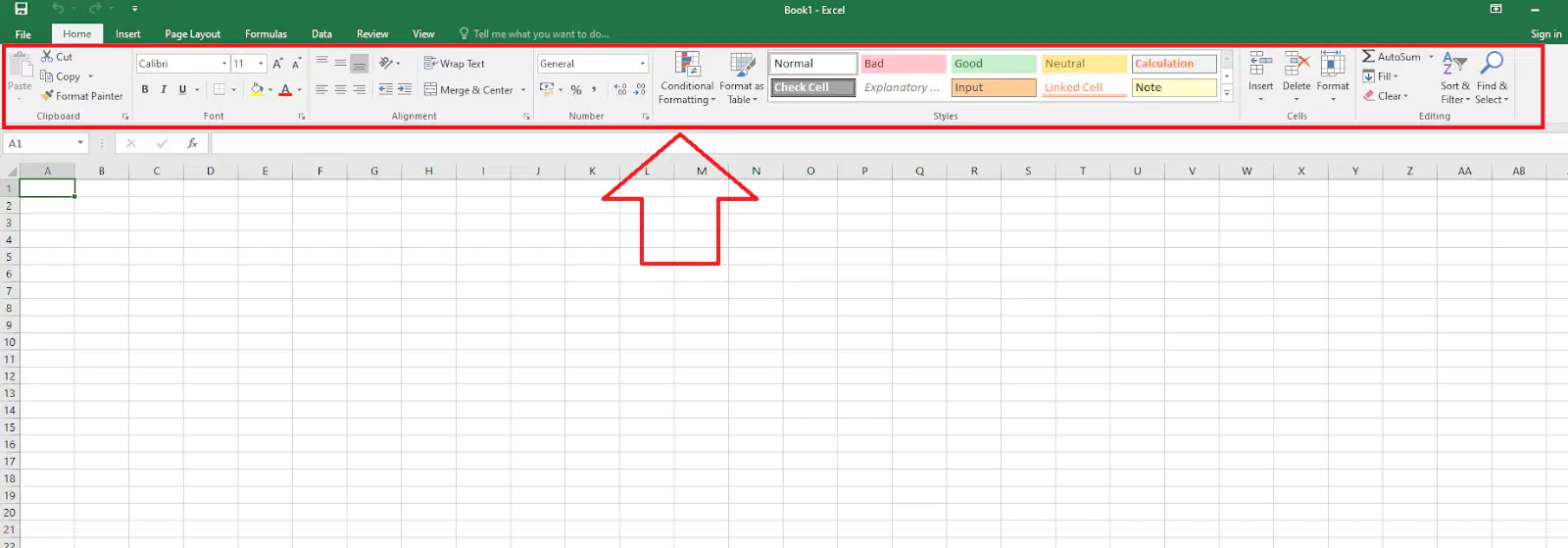The width and height of the screenshot is (1568, 548).
Task: Click the AutoSum sigma button
Action: pyautogui.click(x=1391, y=57)
